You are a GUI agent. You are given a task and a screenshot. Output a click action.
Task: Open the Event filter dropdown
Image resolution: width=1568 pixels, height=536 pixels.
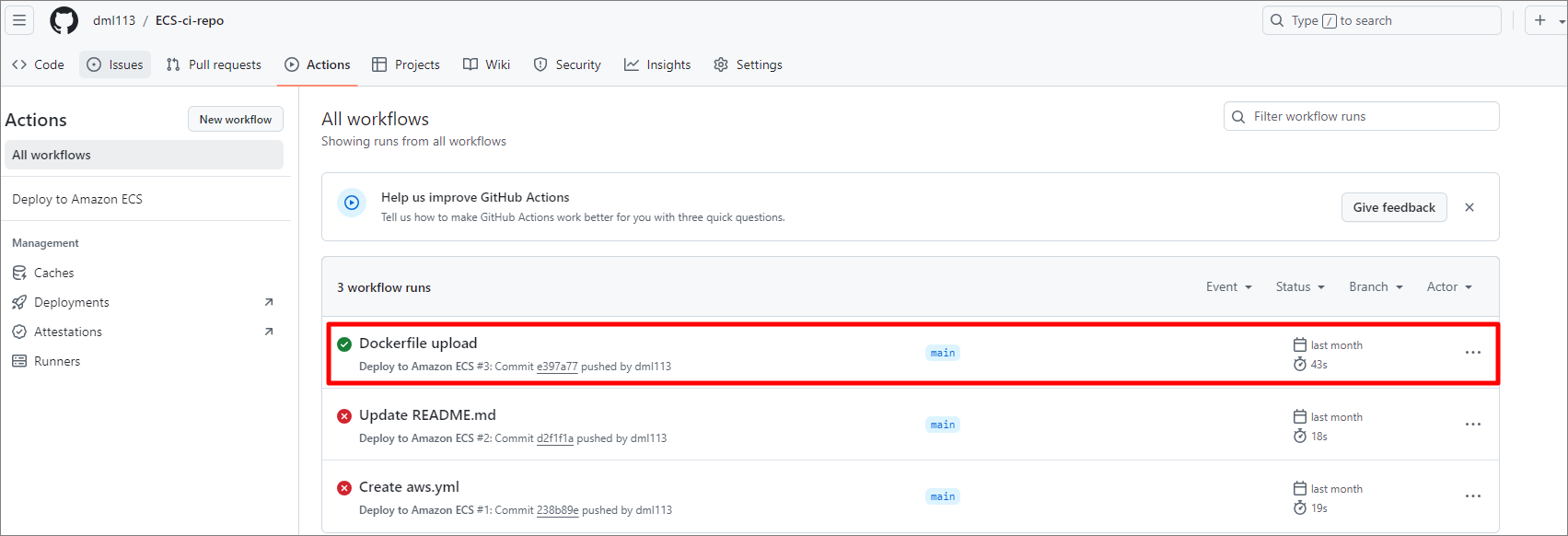(x=1229, y=287)
